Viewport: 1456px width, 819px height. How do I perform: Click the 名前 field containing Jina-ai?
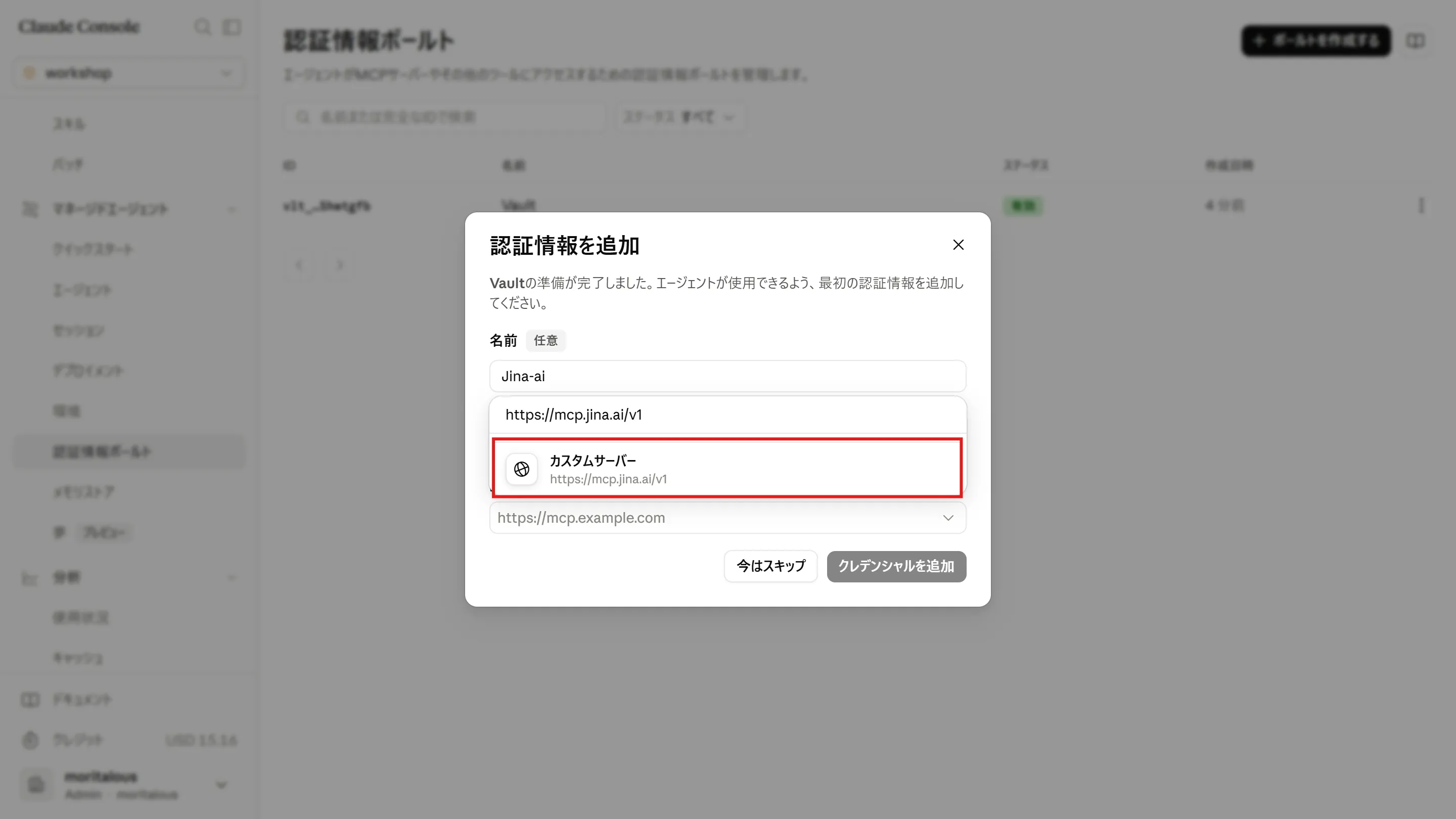point(727,377)
